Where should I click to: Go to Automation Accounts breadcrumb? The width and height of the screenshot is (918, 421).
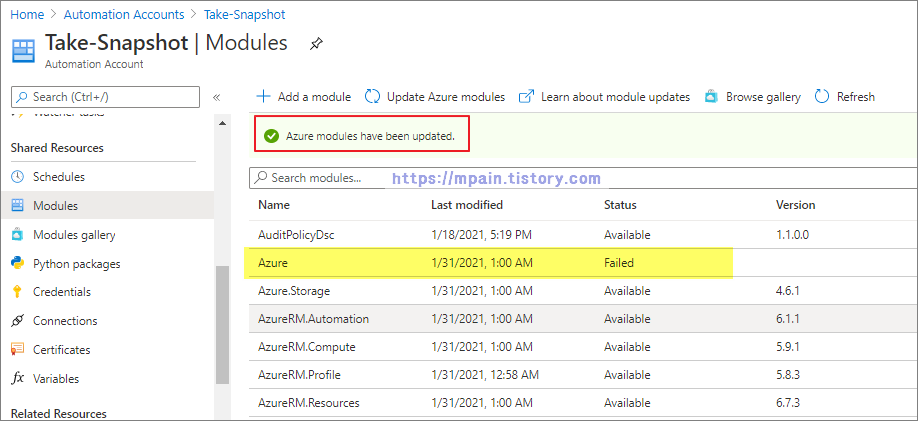124,14
